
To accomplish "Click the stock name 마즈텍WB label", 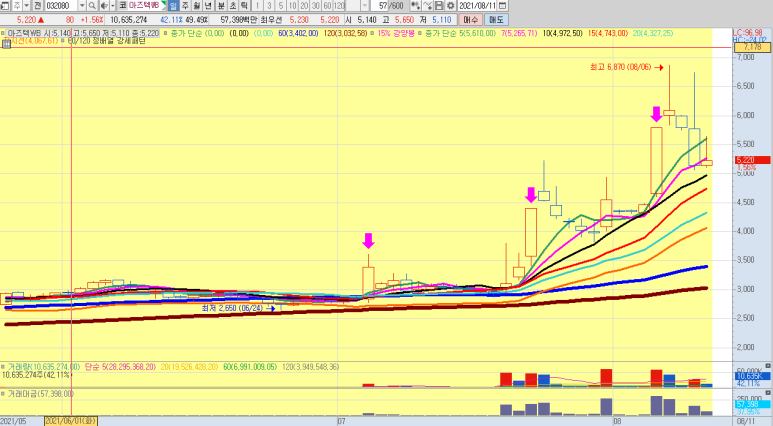I will coord(144,6).
